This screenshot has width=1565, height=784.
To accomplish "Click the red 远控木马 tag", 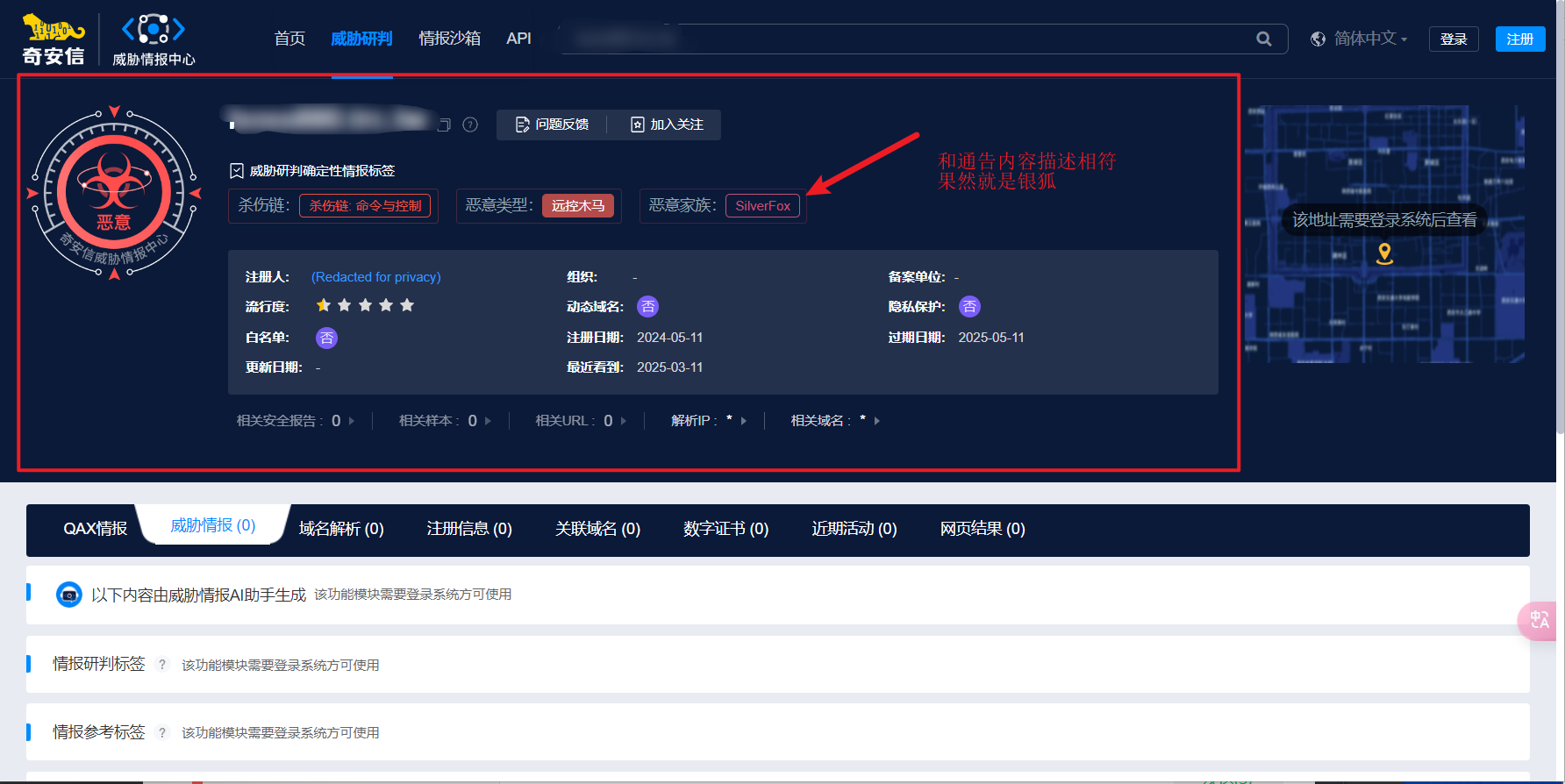I will tap(578, 205).
